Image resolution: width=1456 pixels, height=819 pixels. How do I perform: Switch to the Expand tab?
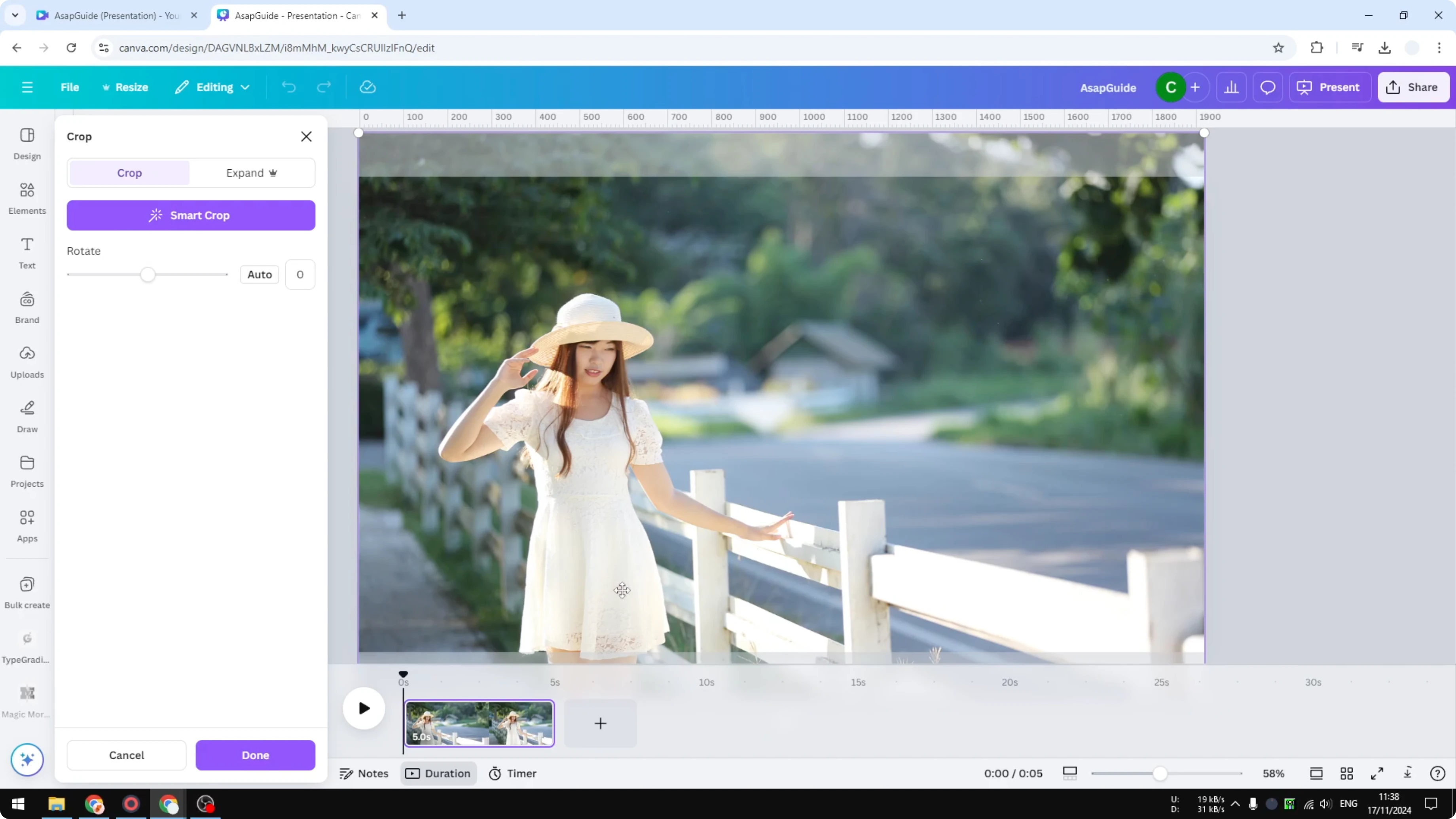click(252, 173)
